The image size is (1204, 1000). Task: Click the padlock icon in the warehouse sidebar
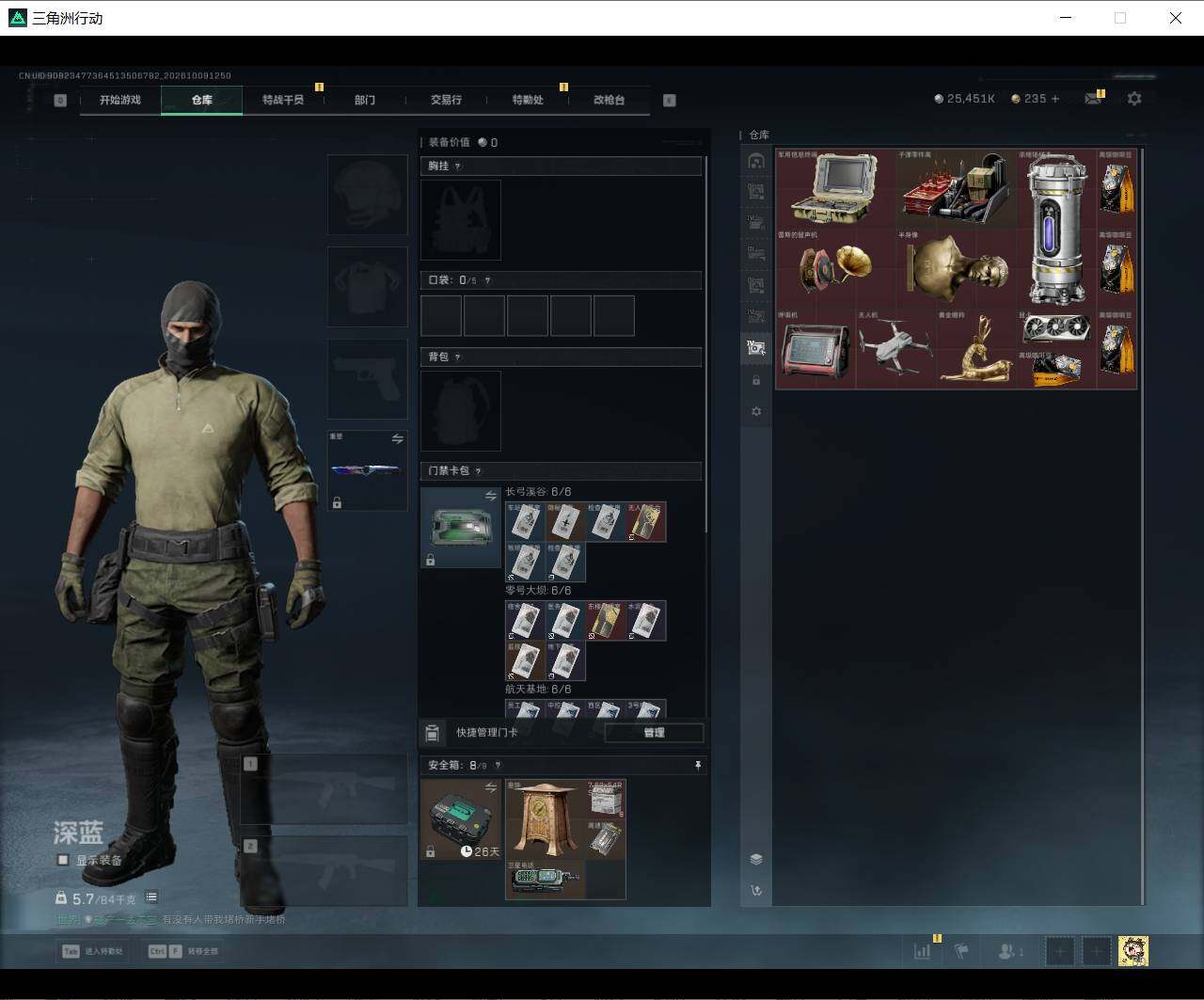tap(755, 380)
